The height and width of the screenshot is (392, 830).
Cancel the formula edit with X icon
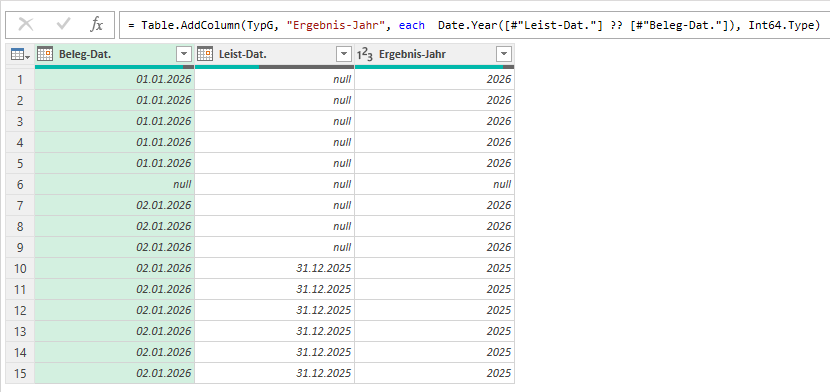[25, 24]
